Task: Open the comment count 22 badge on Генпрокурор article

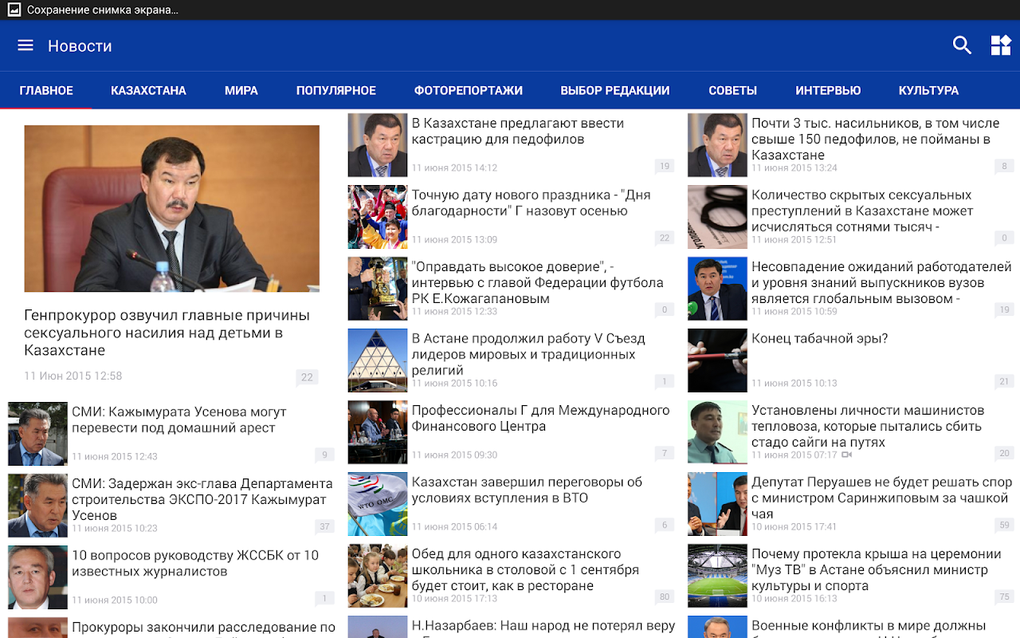Action: point(307,377)
